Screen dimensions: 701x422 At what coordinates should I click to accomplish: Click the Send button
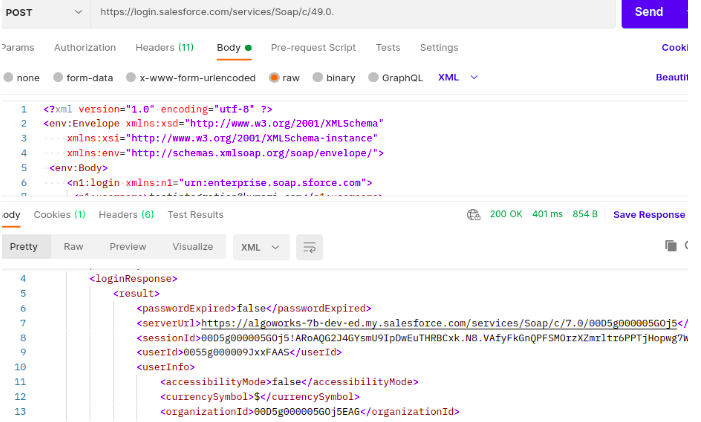click(650, 12)
